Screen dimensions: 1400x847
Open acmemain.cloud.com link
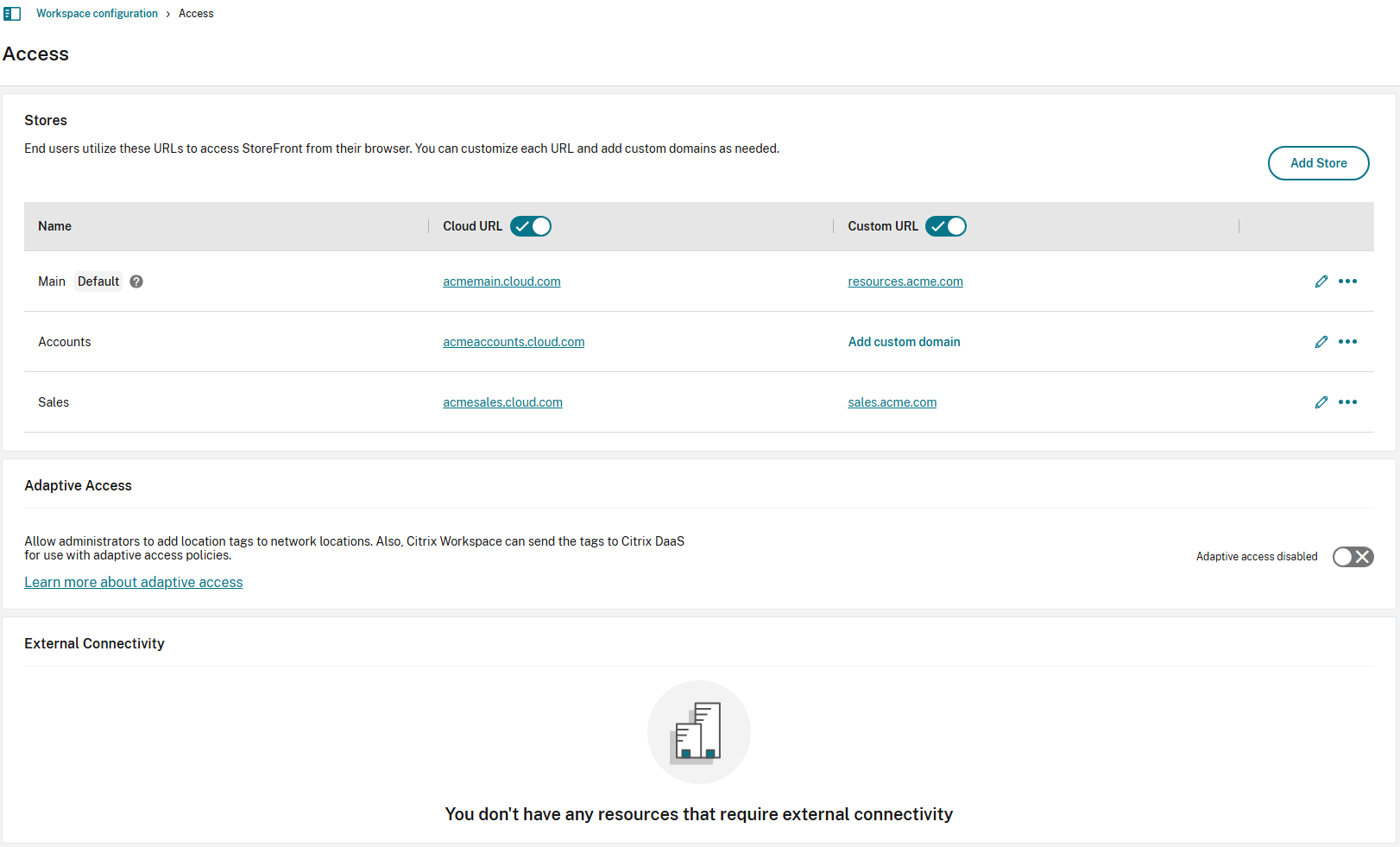501,281
